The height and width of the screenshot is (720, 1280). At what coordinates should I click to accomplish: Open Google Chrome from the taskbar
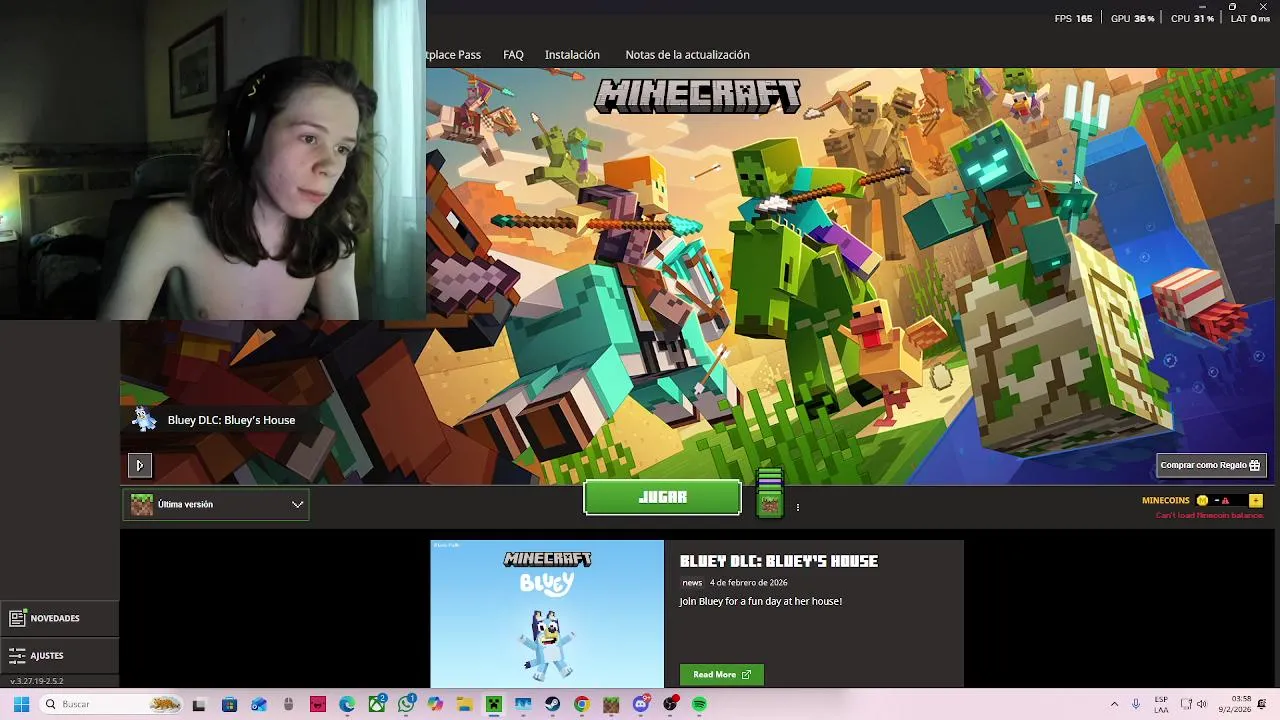click(x=582, y=704)
